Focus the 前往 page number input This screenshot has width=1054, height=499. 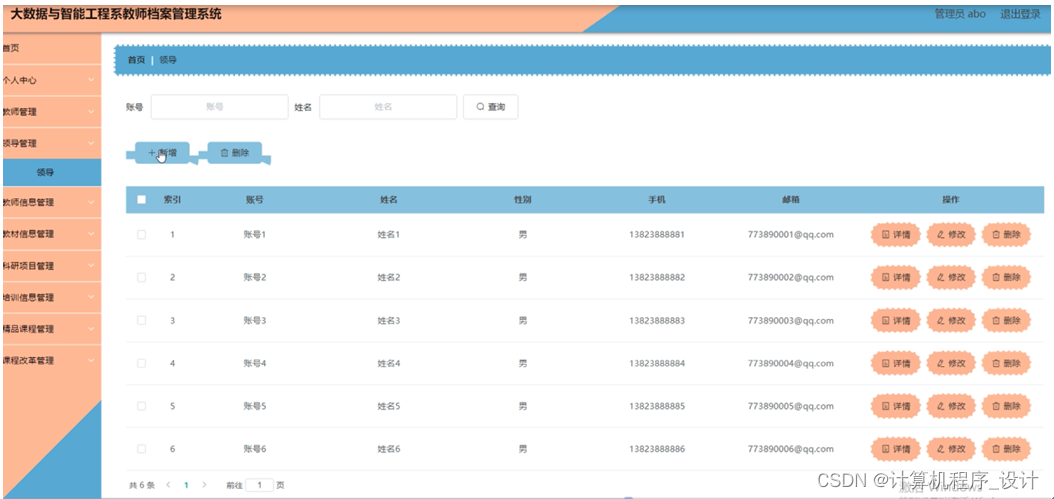[x=259, y=484]
